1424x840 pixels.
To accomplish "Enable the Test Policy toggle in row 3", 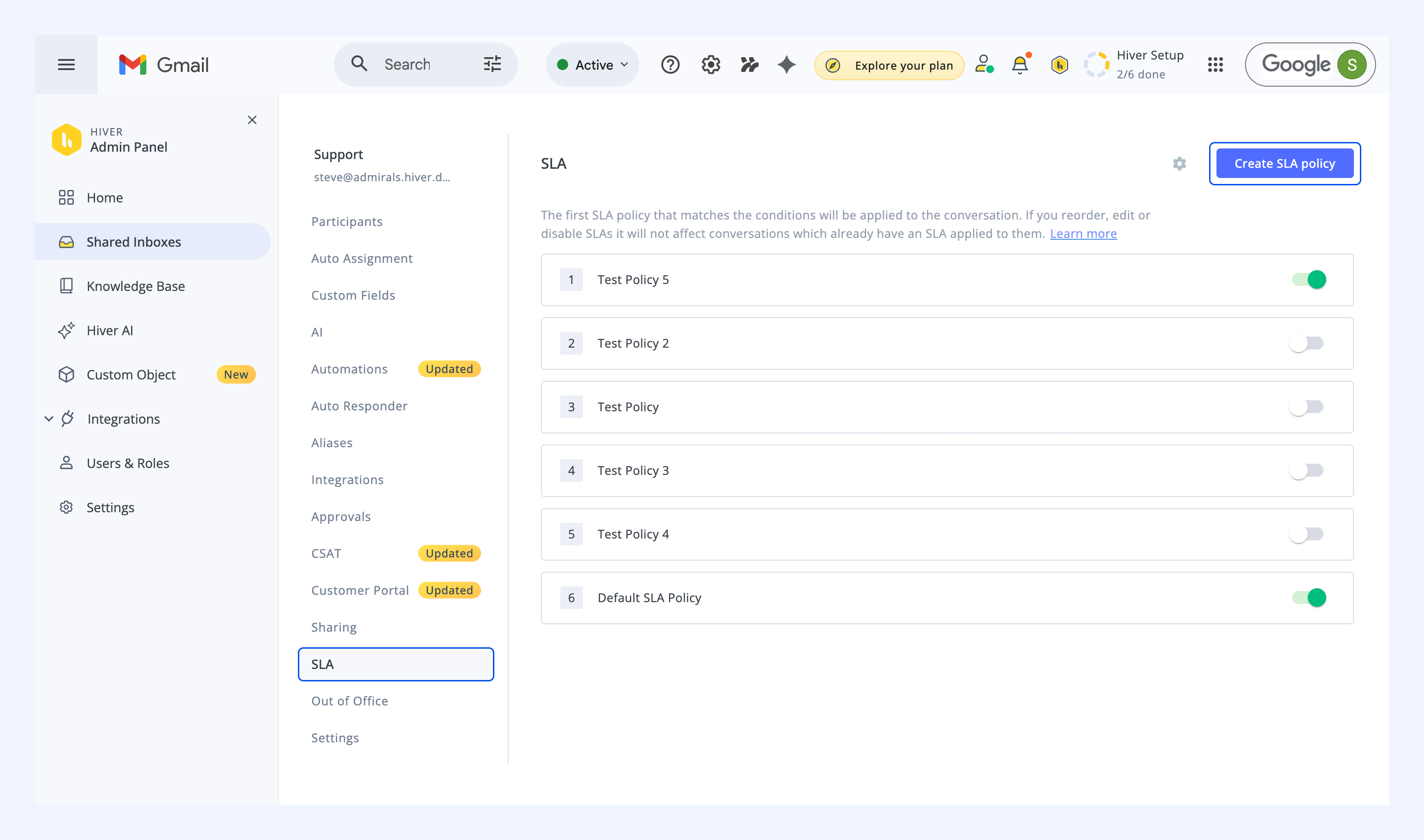I will point(1306,407).
